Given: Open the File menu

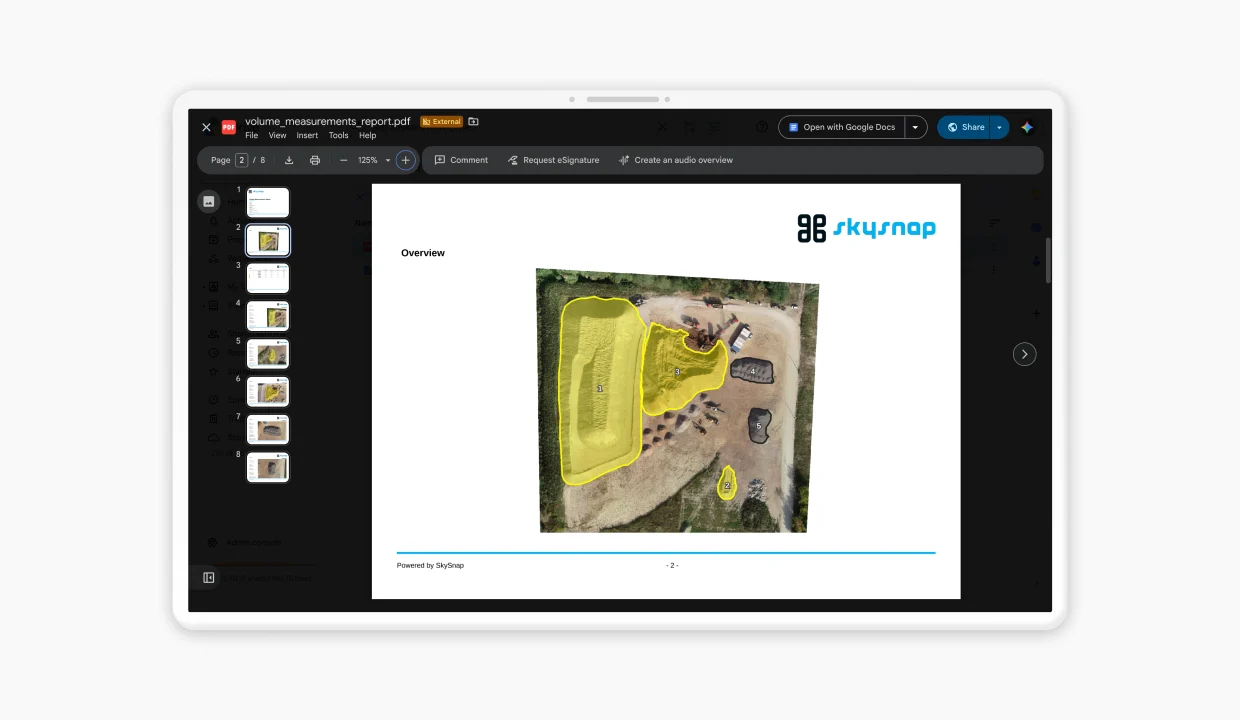Looking at the screenshot, I should (252, 135).
